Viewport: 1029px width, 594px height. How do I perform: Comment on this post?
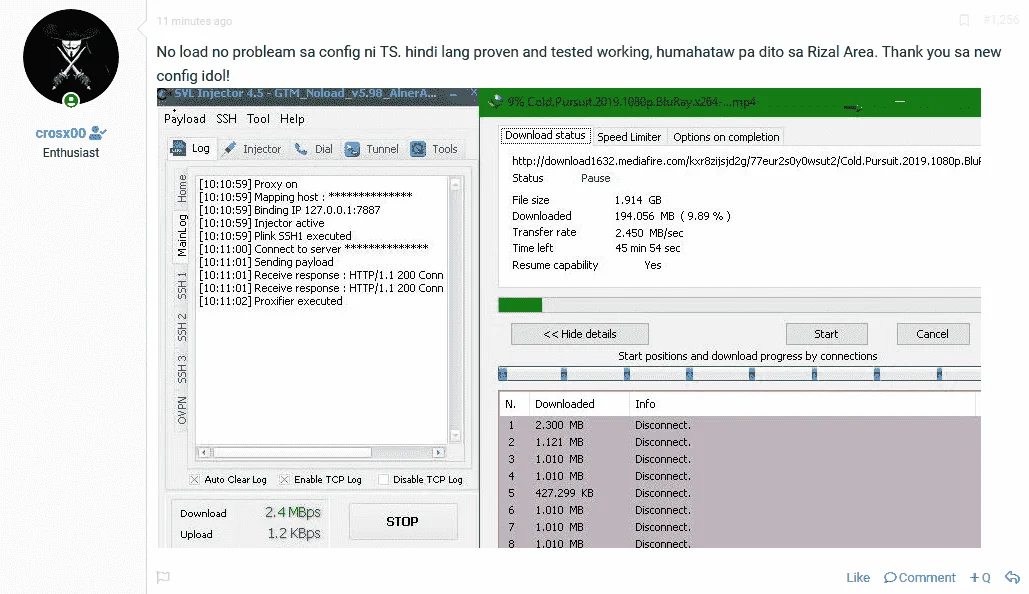pos(919,578)
